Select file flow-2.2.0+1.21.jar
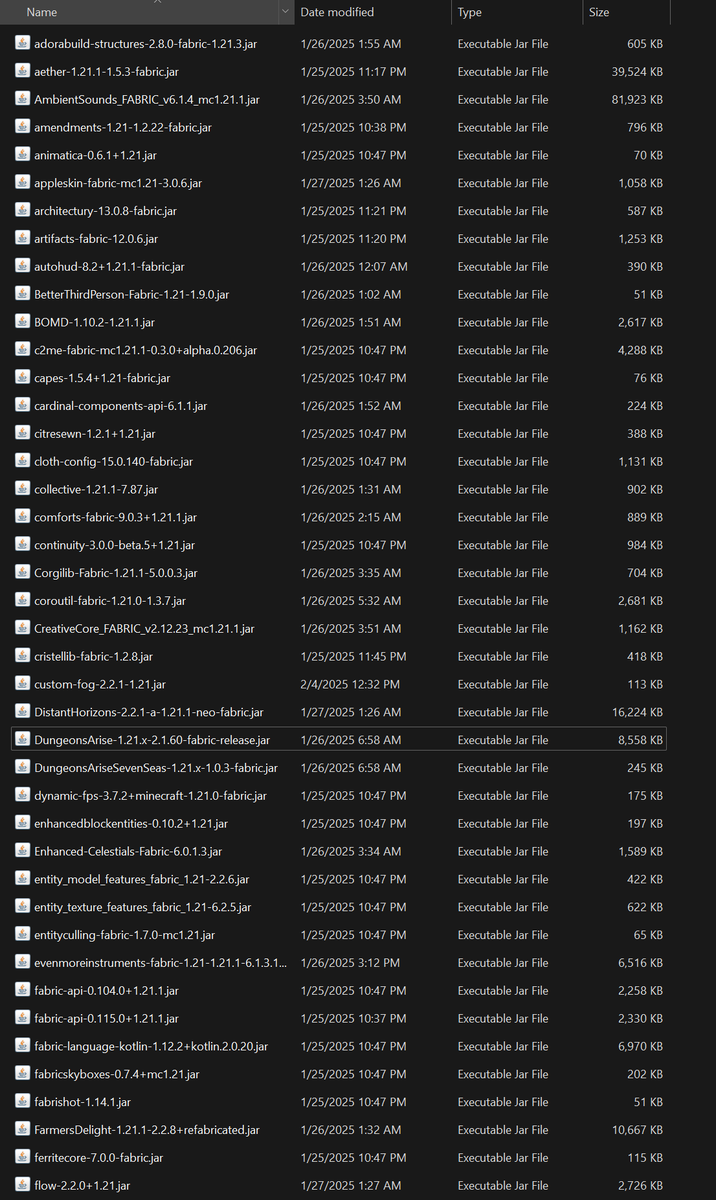 click(82, 1186)
